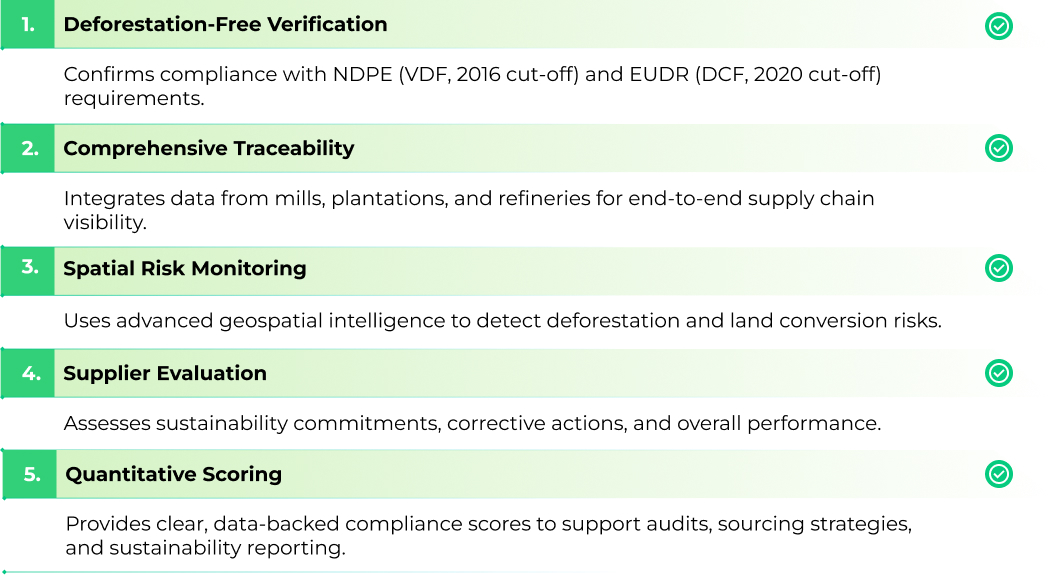
Task: Click the checkmark icon beside Comprehensive Traceability
Action: 998,148
